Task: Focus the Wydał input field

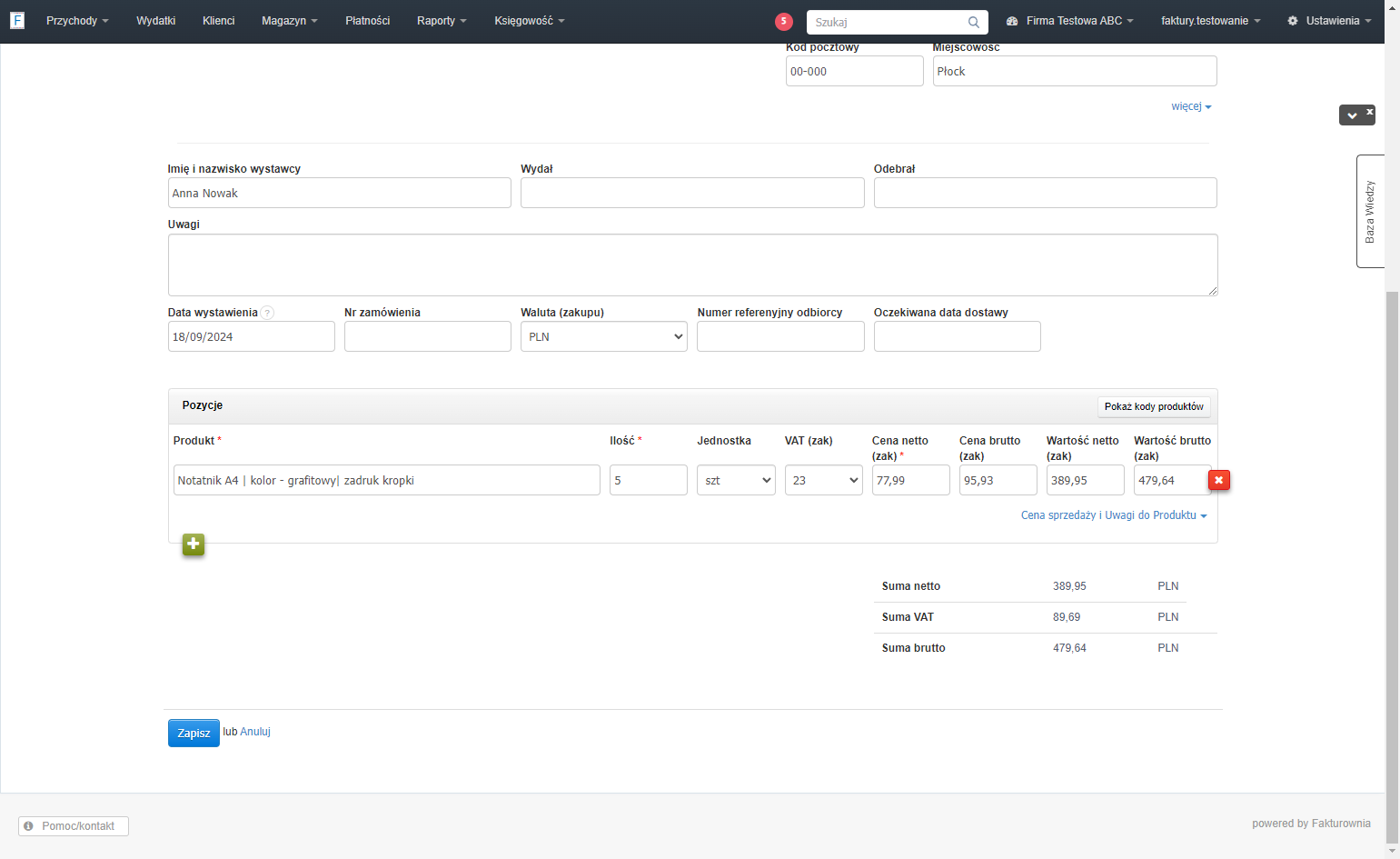Action: tap(692, 193)
